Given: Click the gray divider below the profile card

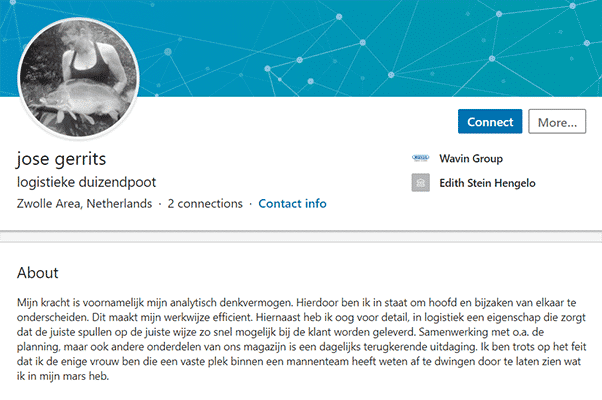Looking at the screenshot, I should point(301,236).
